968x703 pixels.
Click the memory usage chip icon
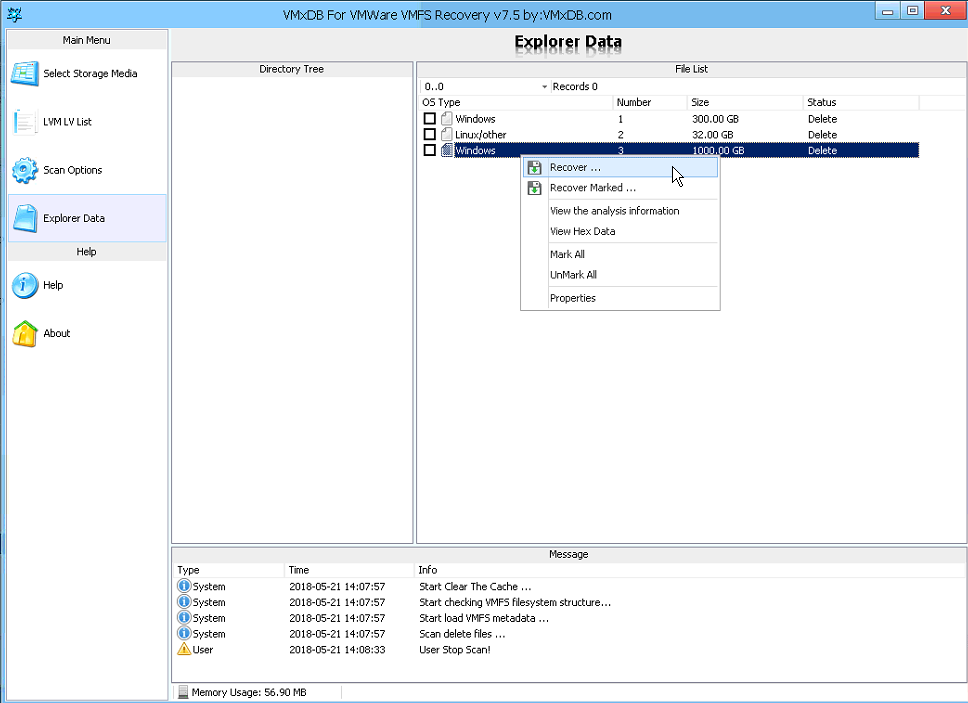(183, 693)
